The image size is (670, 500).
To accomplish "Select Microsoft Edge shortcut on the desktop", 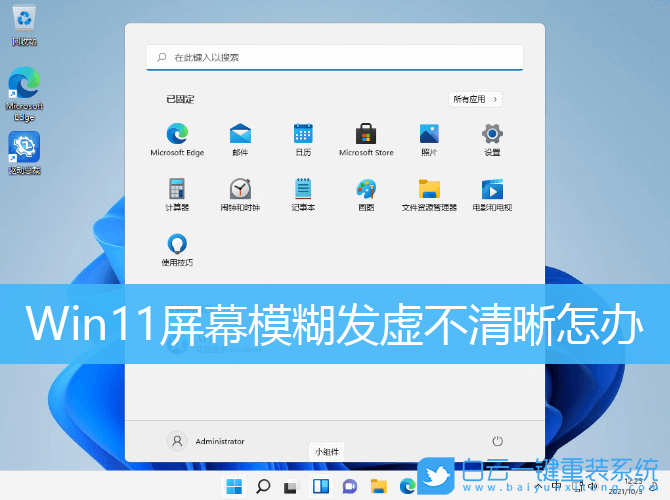I will click(24, 94).
